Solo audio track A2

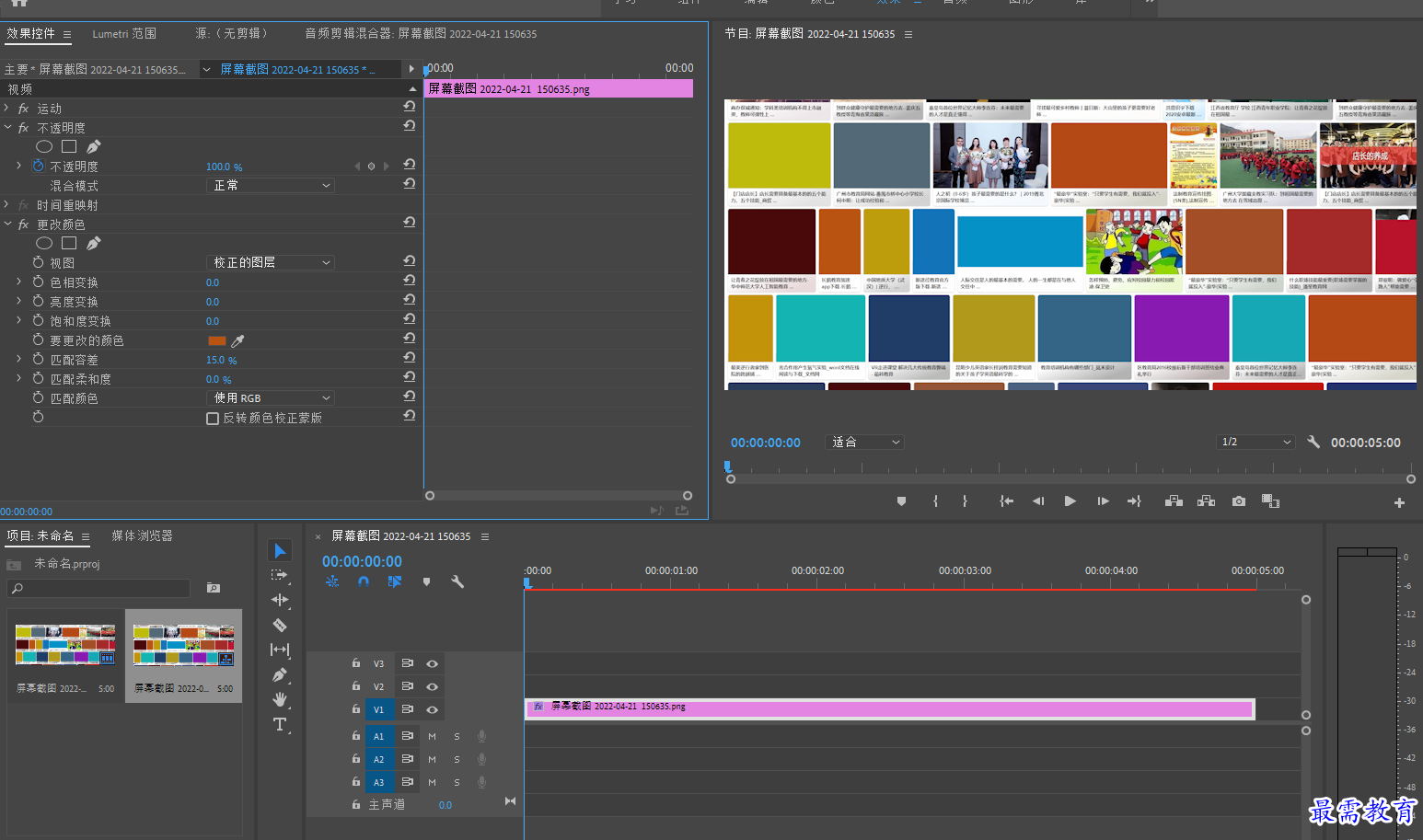457,759
